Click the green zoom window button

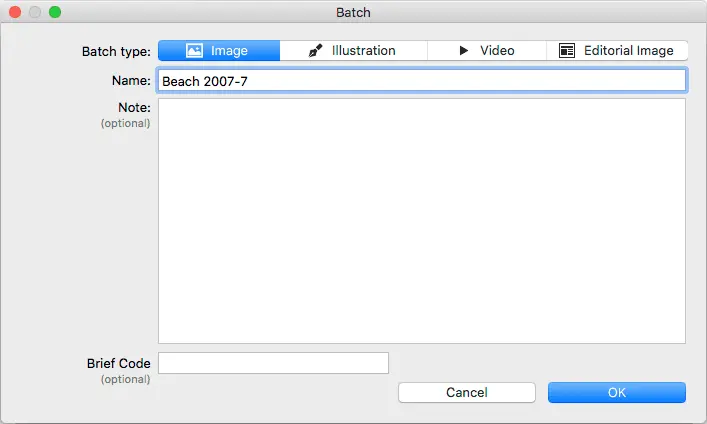(x=55, y=12)
